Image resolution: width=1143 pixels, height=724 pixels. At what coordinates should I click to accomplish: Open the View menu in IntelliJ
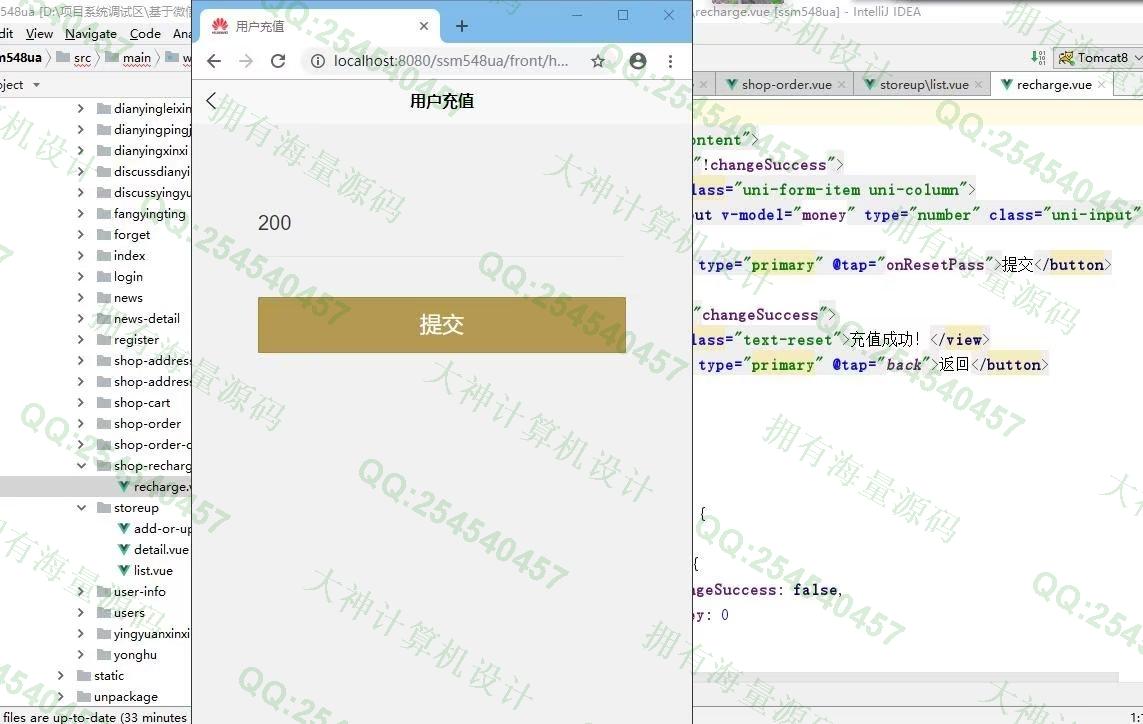[x=39, y=34]
